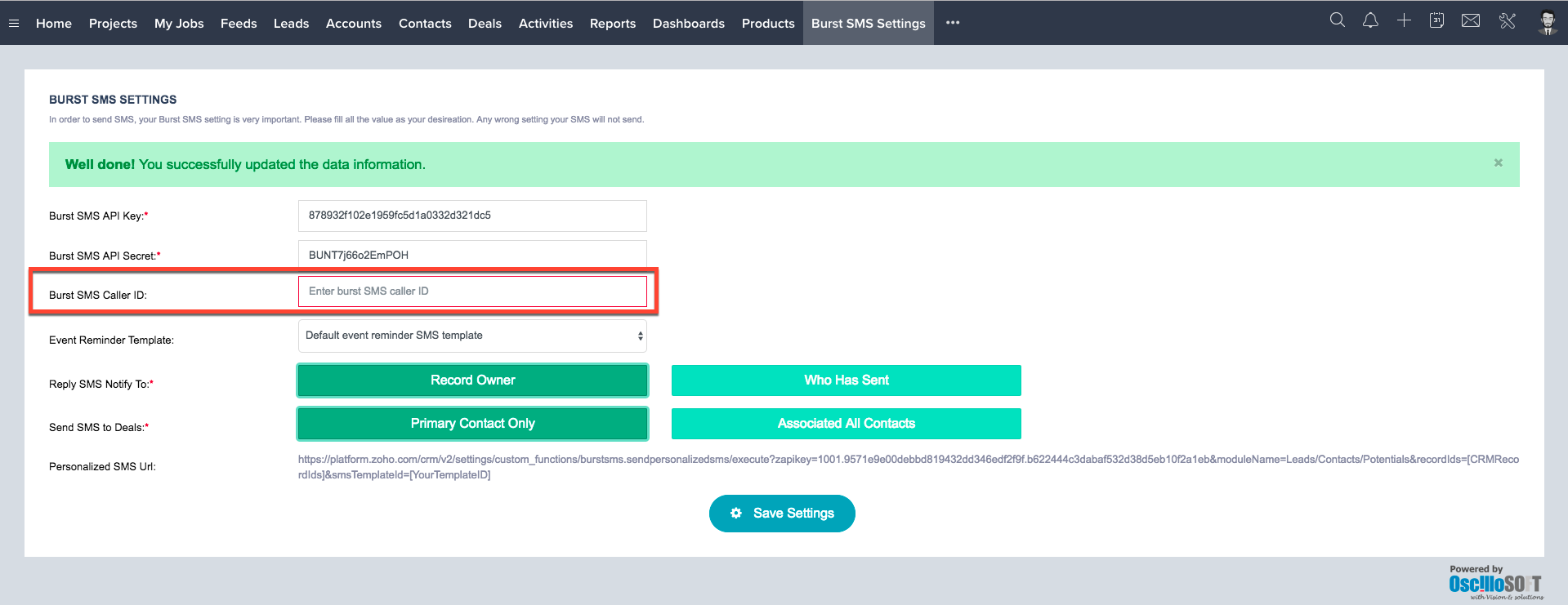The height and width of the screenshot is (605, 1568).
Task: Open the hamburger sidebar menu icon
Action: 14,24
